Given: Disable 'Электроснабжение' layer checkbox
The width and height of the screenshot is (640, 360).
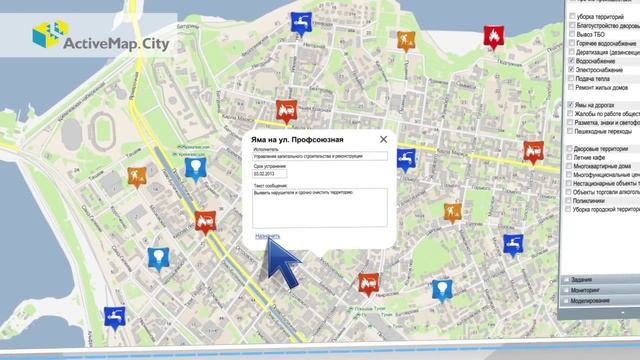Looking at the screenshot, I should point(571,69).
